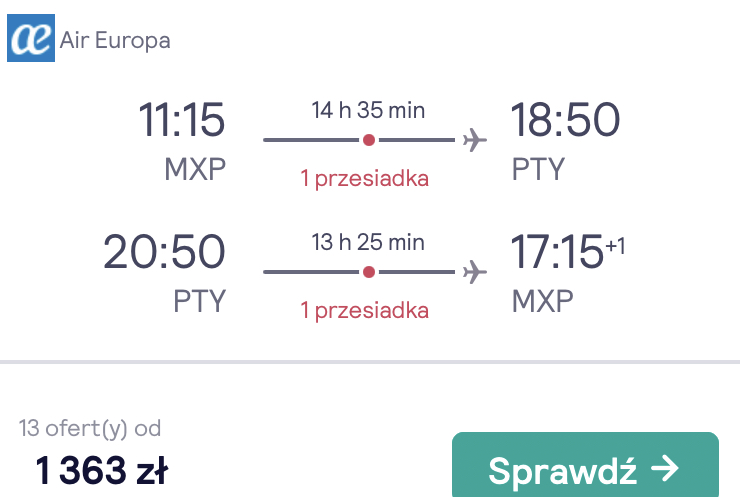Click the 13 ofert(y) od label
Image resolution: width=740 pixels, height=497 pixels.
point(90,429)
